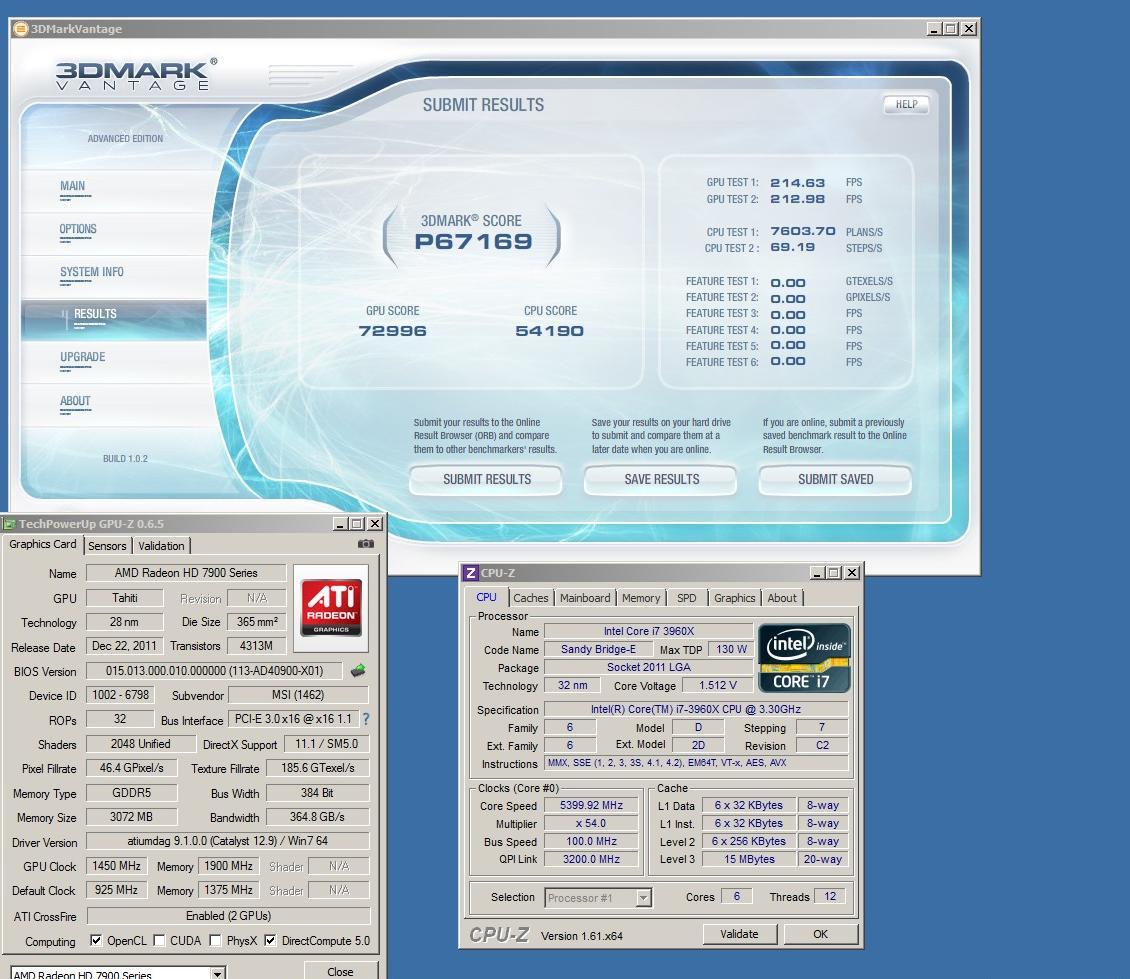Click the BUILD 1.0.2 label in 3DMark
The height and width of the screenshot is (979, 1130).
point(125,459)
